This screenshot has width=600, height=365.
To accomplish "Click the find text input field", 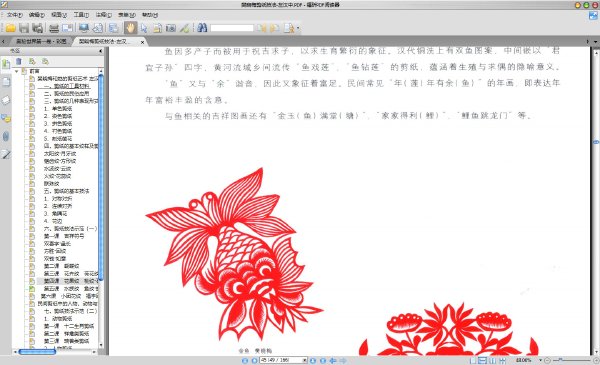I will [232, 28].
